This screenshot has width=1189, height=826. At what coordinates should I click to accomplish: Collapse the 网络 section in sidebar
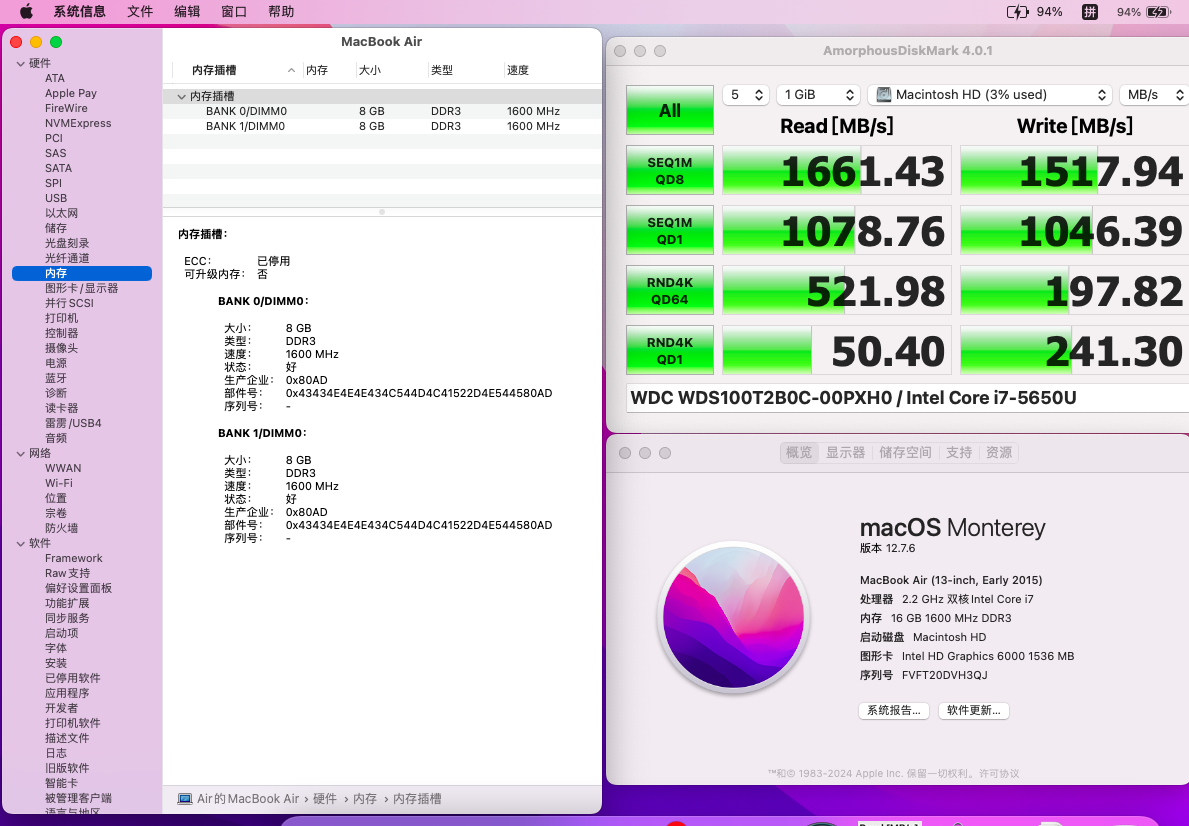[x=20, y=454]
